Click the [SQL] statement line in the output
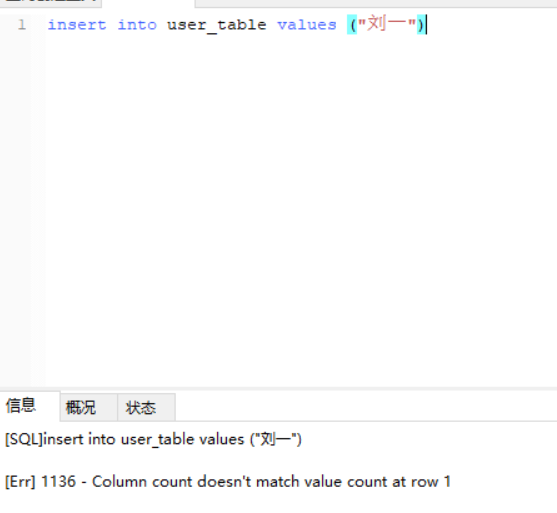This screenshot has height=513, width=557. click(153, 439)
